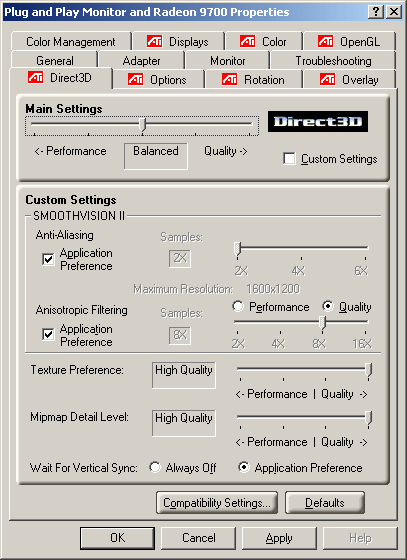Click the Anti-Aliasing 2X samples box

click(x=180, y=259)
